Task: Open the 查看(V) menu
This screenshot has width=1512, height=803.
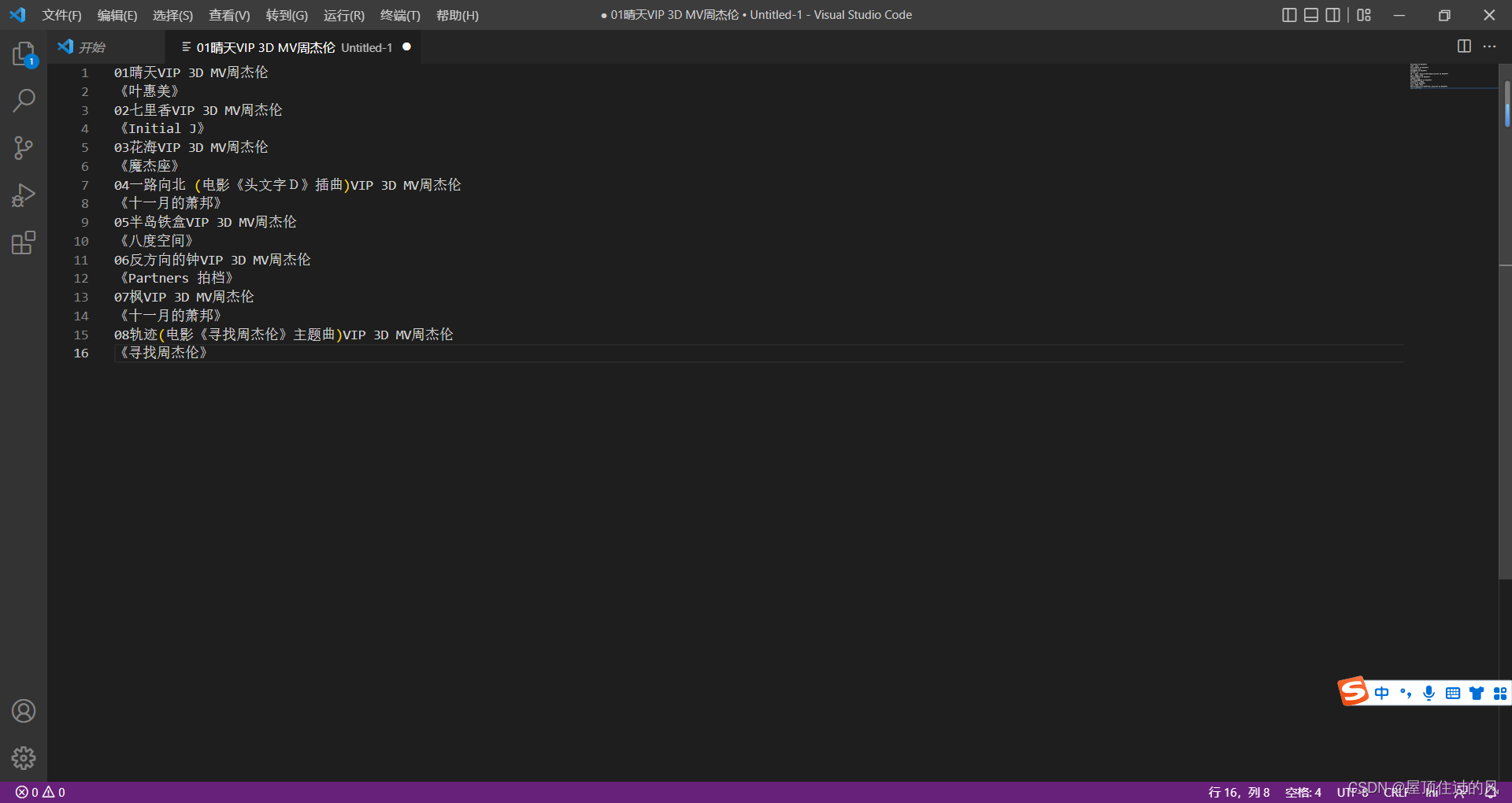Action: pyautogui.click(x=229, y=15)
